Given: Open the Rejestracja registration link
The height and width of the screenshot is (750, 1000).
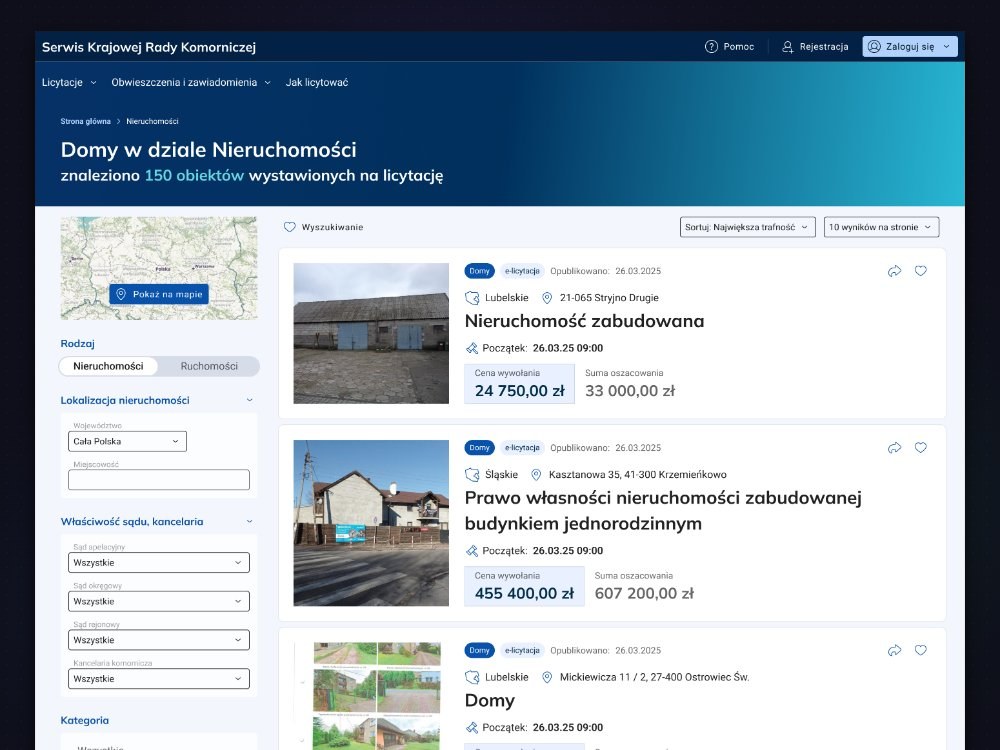Looking at the screenshot, I should point(815,47).
